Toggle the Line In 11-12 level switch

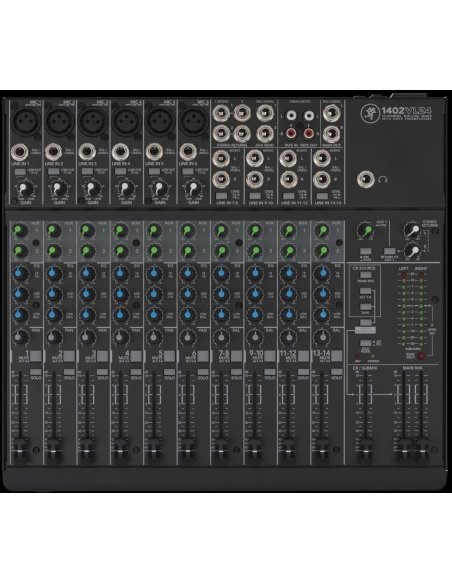(288, 196)
